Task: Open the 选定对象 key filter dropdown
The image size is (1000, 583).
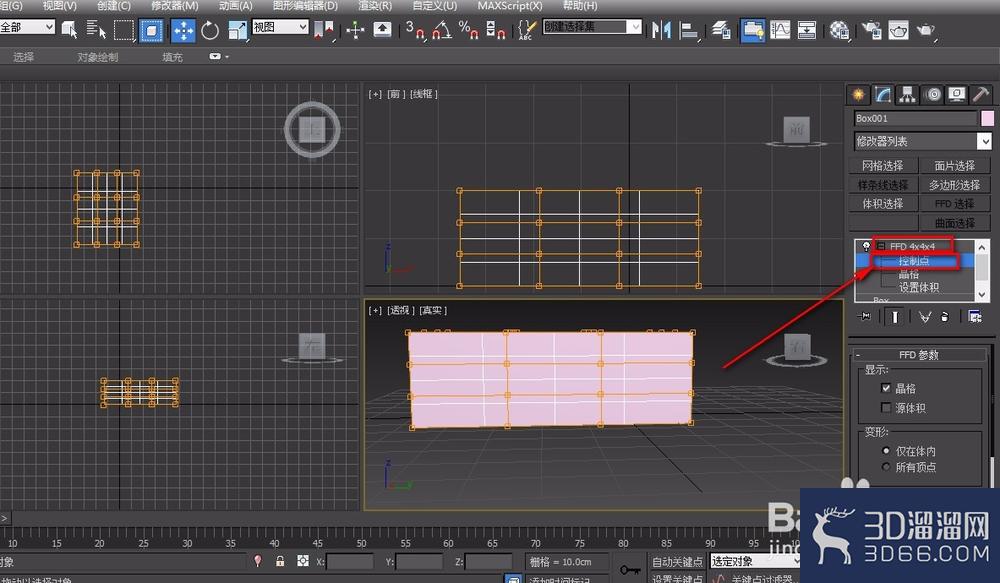Action: tap(754, 561)
